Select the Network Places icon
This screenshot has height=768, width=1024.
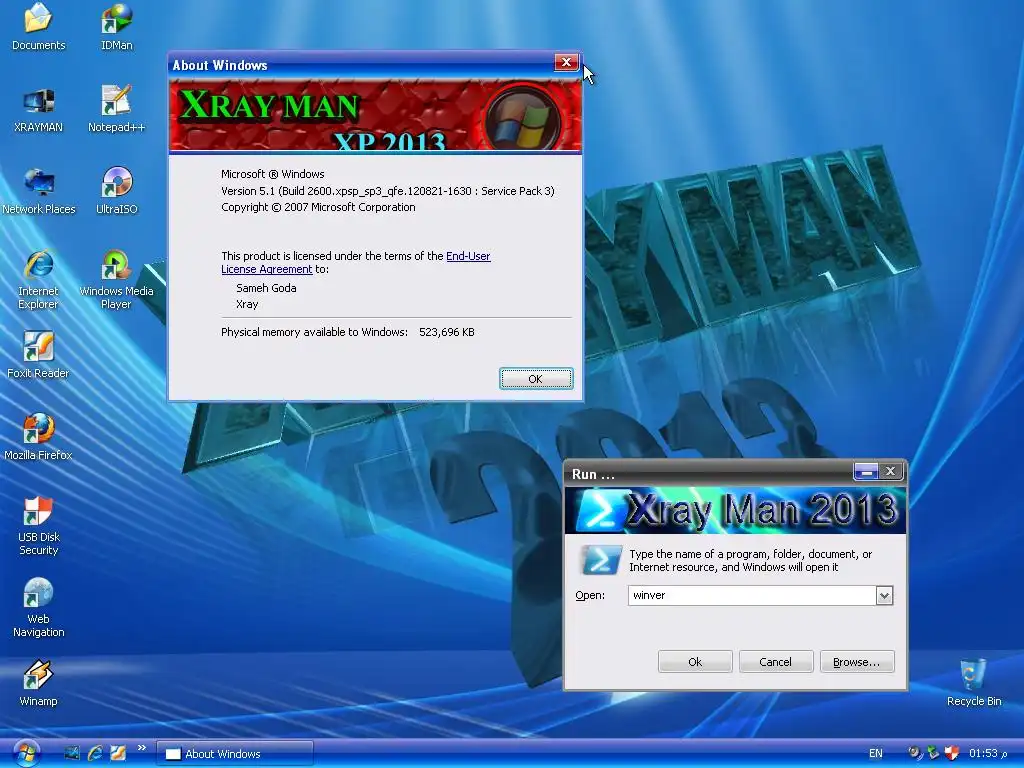pyautogui.click(x=39, y=191)
